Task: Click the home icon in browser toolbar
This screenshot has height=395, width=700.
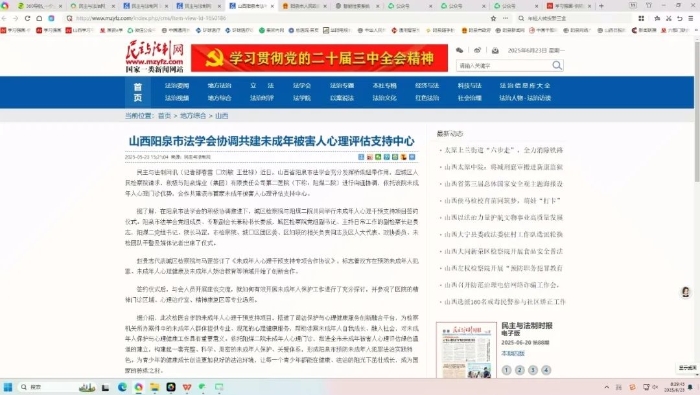Action: point(39,18)
